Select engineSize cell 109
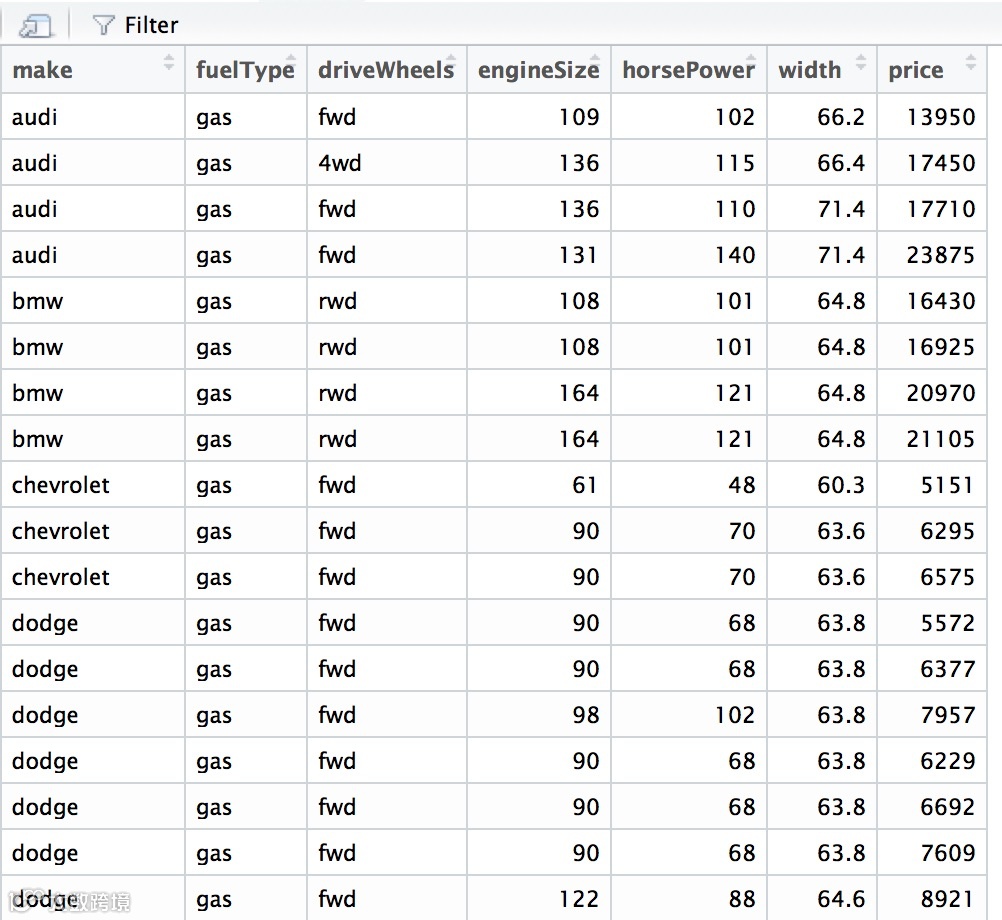Image resolution: width=1002 pixels, height=920 pixels. point(539,117)
